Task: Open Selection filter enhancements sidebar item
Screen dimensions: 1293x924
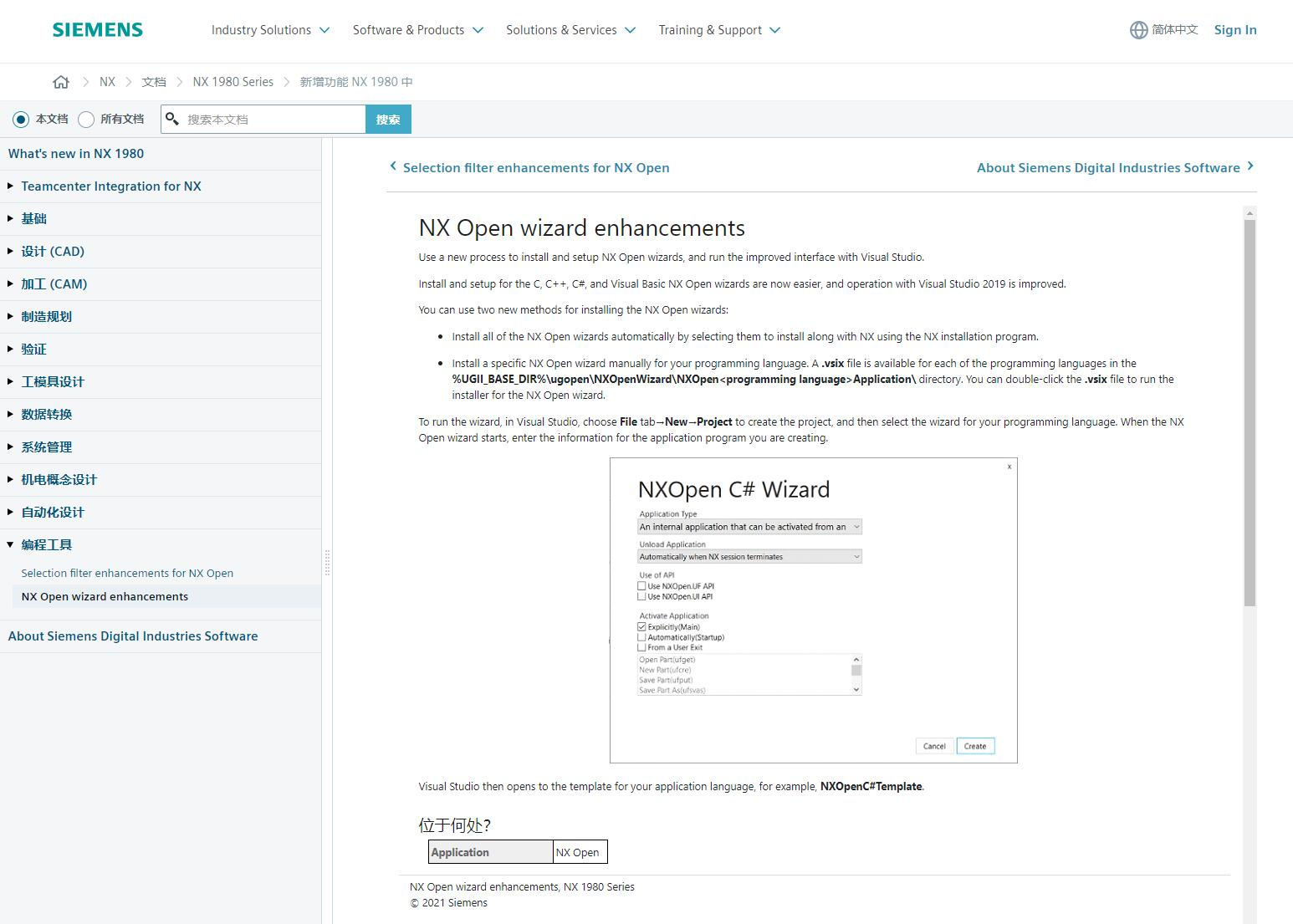Action: 127,573
